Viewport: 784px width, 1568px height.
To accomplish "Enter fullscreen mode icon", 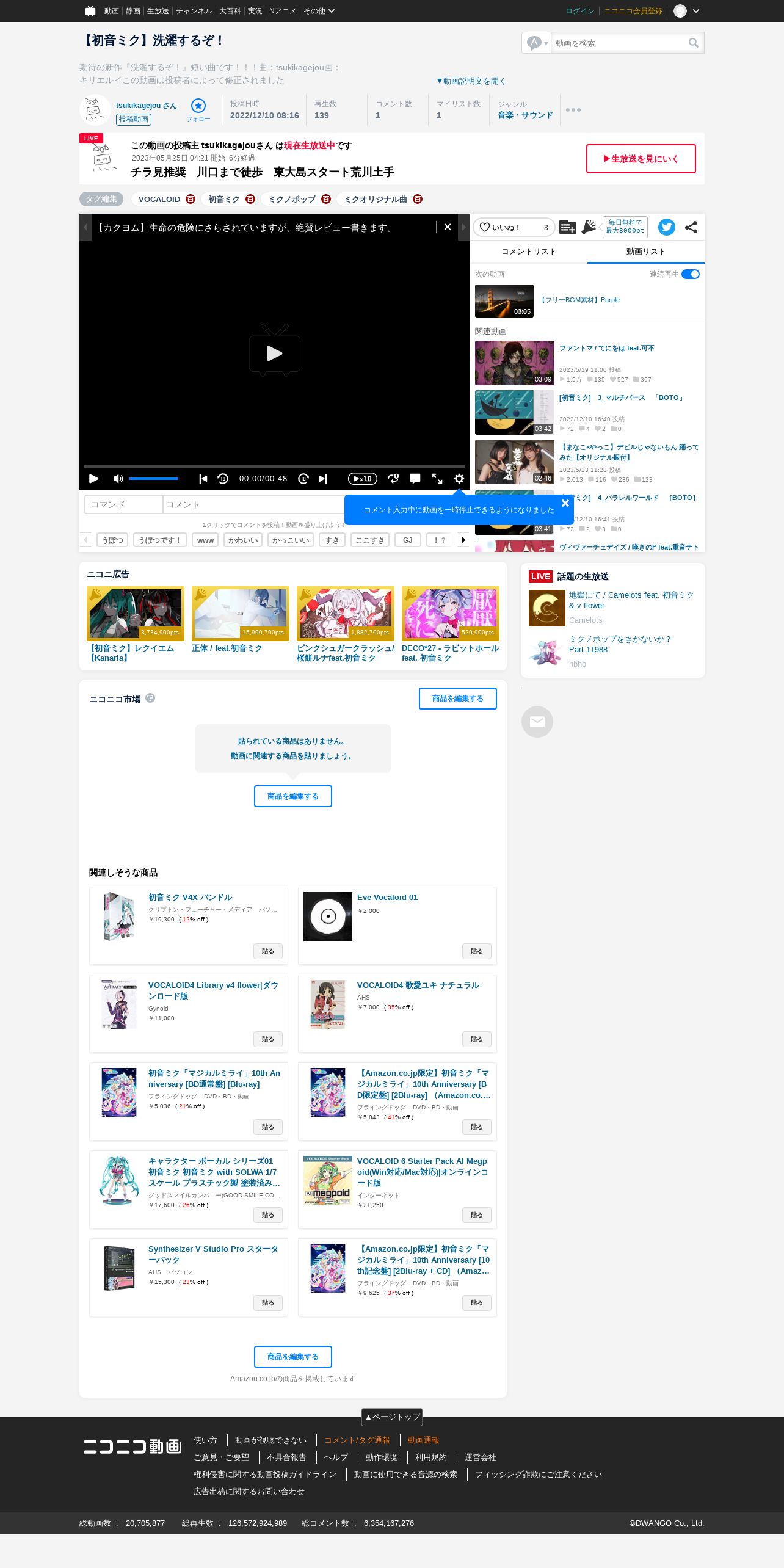I will pos(437,479).
